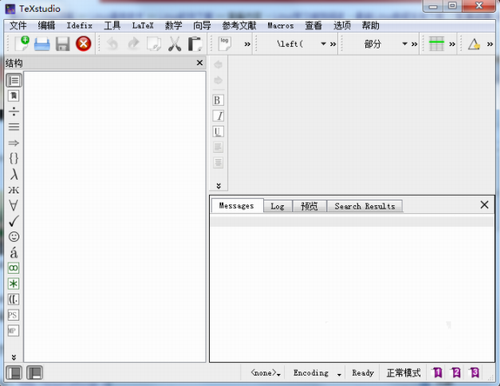Viewport: 500px width, 386px height.
Task: Open the \left( dropdown arrow
Action: click(x=323, y=44)
